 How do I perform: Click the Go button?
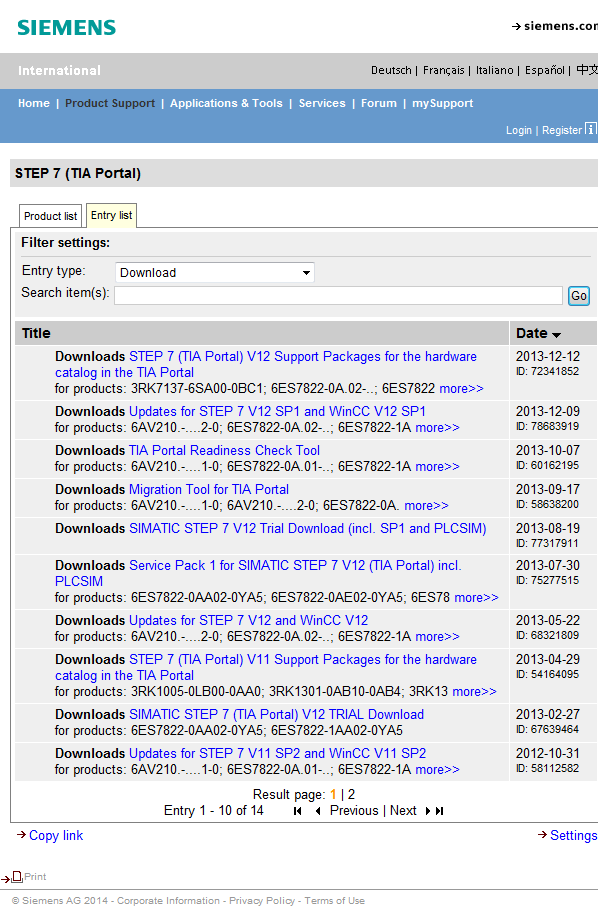point(579,296)
